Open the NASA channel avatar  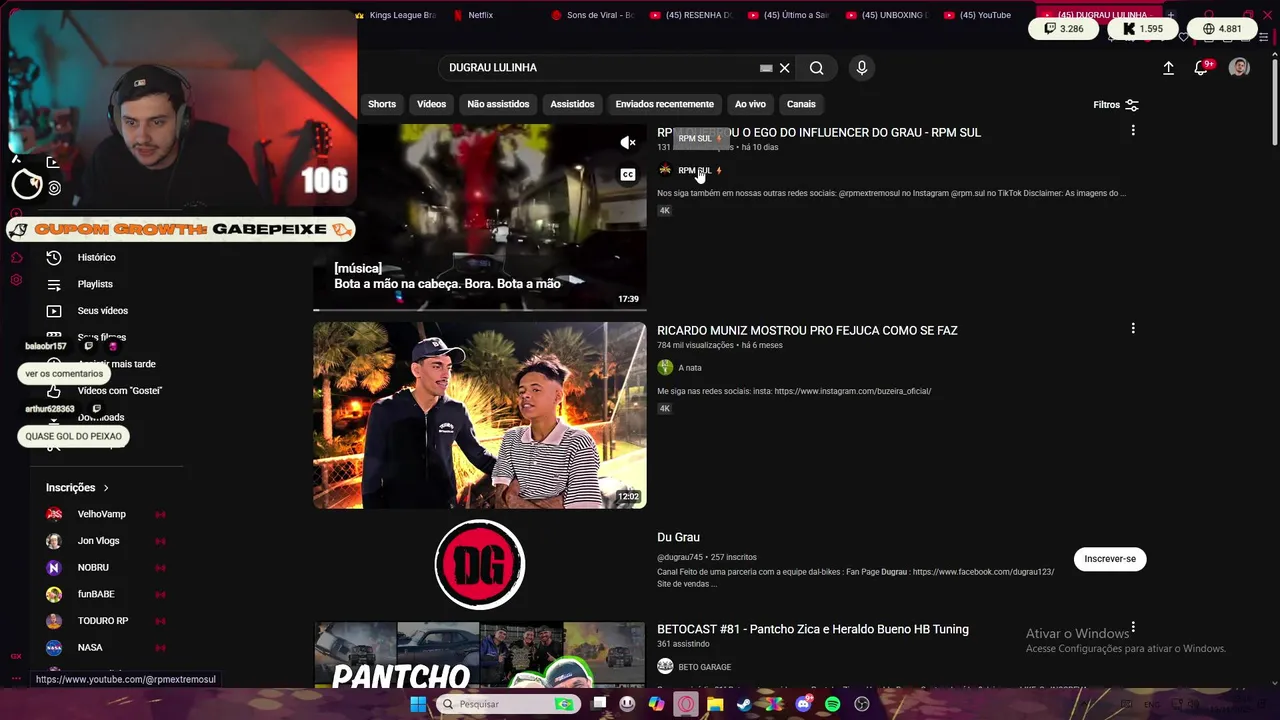[54, 648]
